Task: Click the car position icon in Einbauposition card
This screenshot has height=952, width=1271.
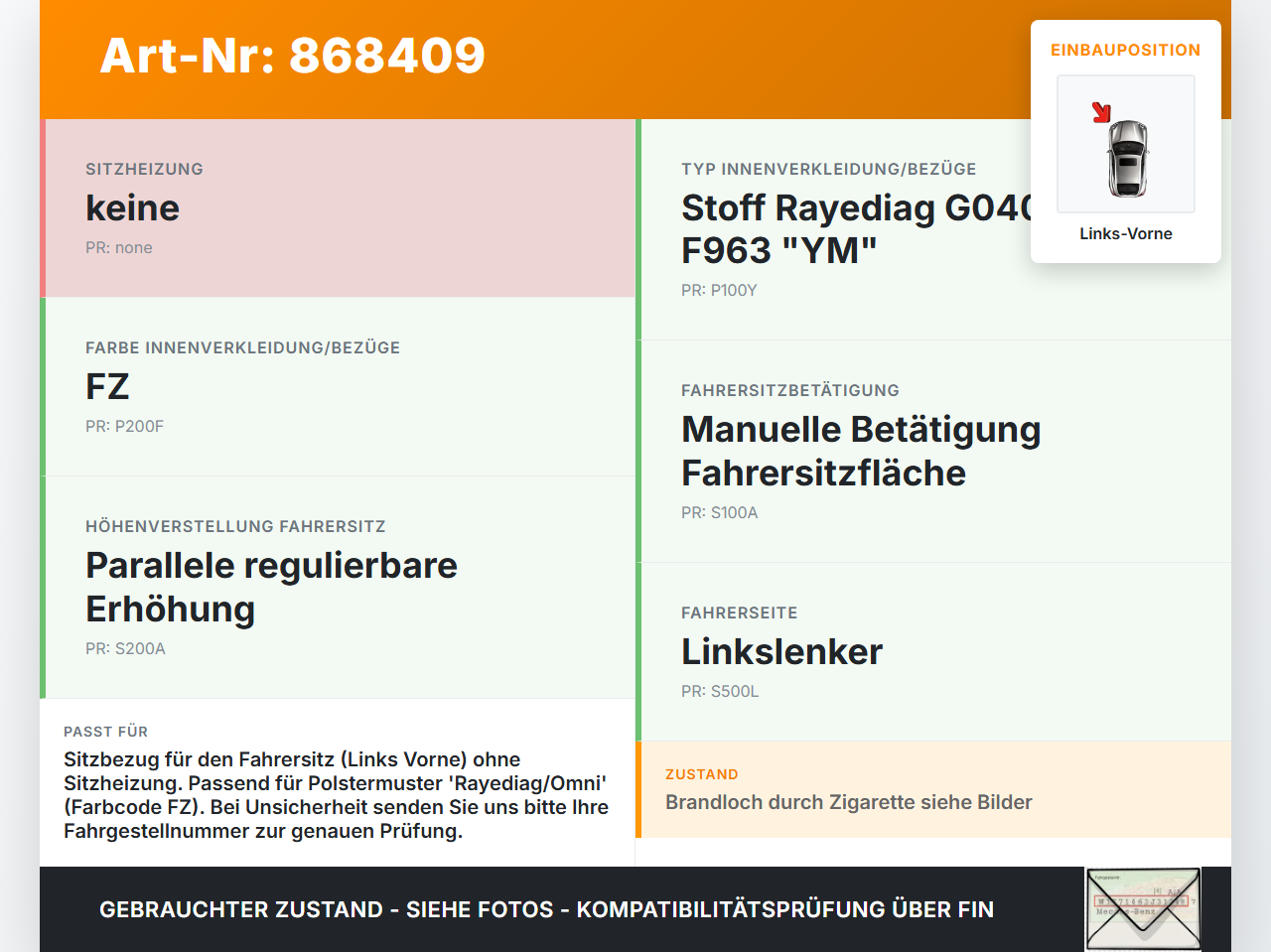Action: (x=1126, y=144)
